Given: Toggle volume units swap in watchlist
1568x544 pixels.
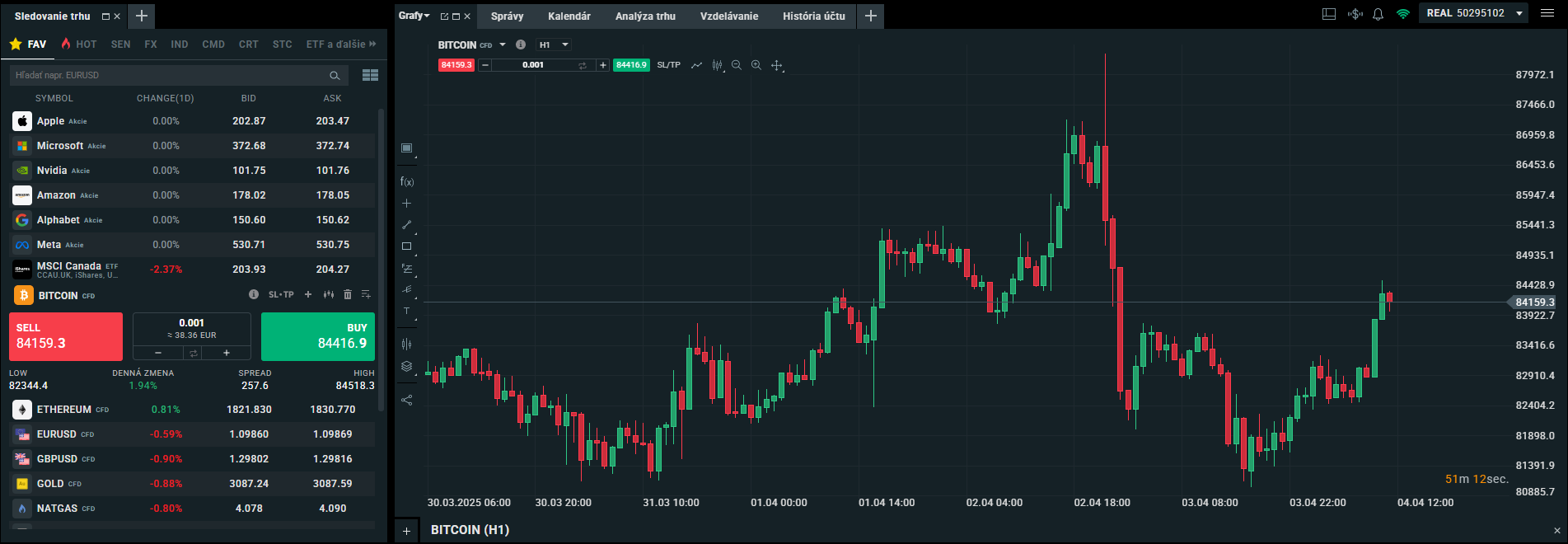Looking at the screenshot, I should [193, 353].
